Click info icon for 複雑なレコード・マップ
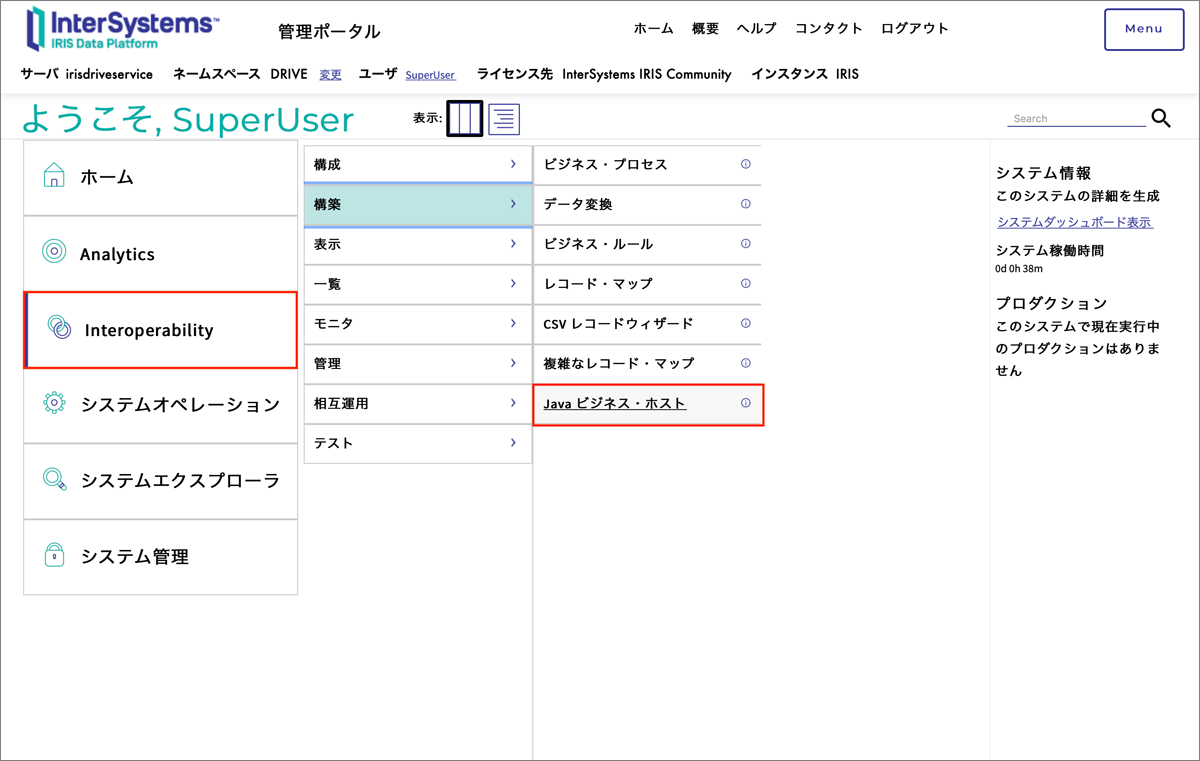Viewport: 1200px width, 761px height. tap(746, 363)
